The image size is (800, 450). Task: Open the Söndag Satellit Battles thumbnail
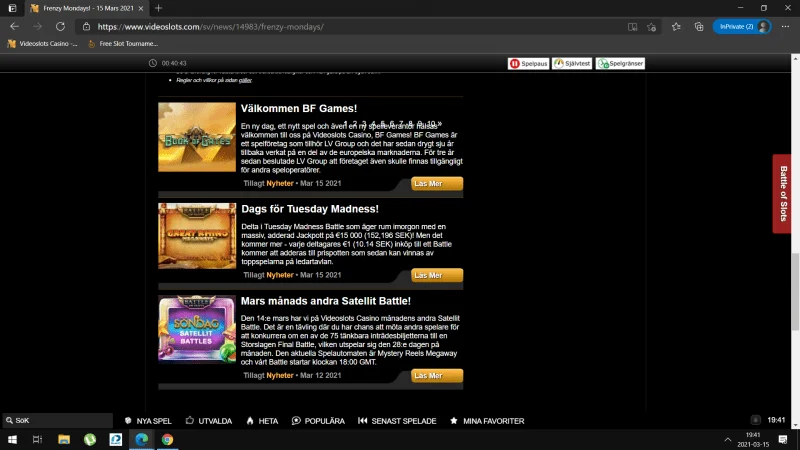(197, 329)
